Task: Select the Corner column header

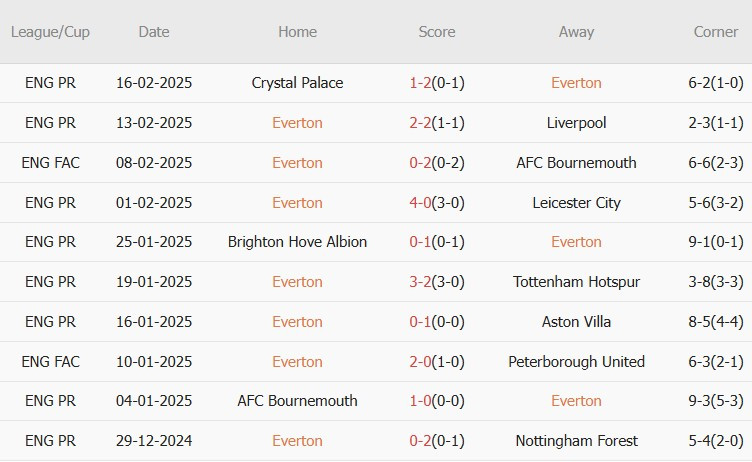Action: click(716, 32)
